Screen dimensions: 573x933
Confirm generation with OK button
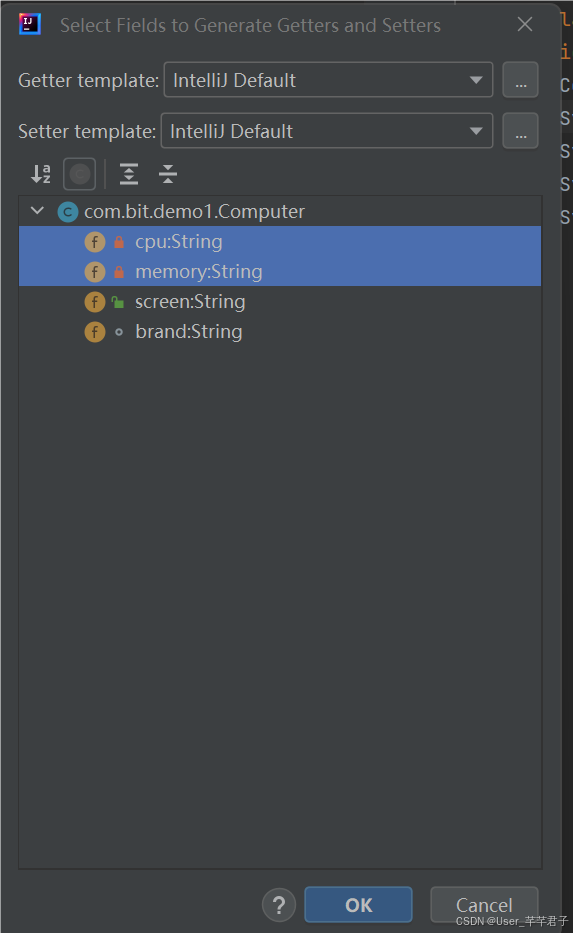pyautogui.click(x=358, y=904)
